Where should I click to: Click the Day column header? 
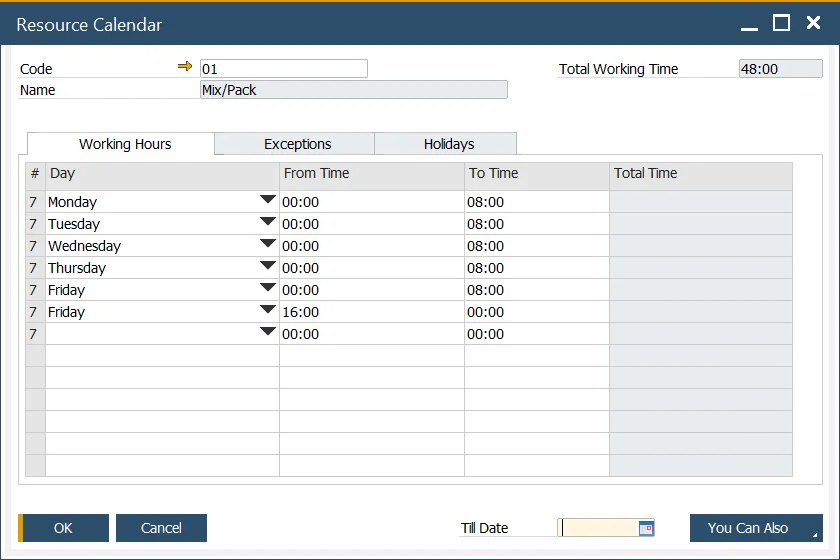click(162, 176)
